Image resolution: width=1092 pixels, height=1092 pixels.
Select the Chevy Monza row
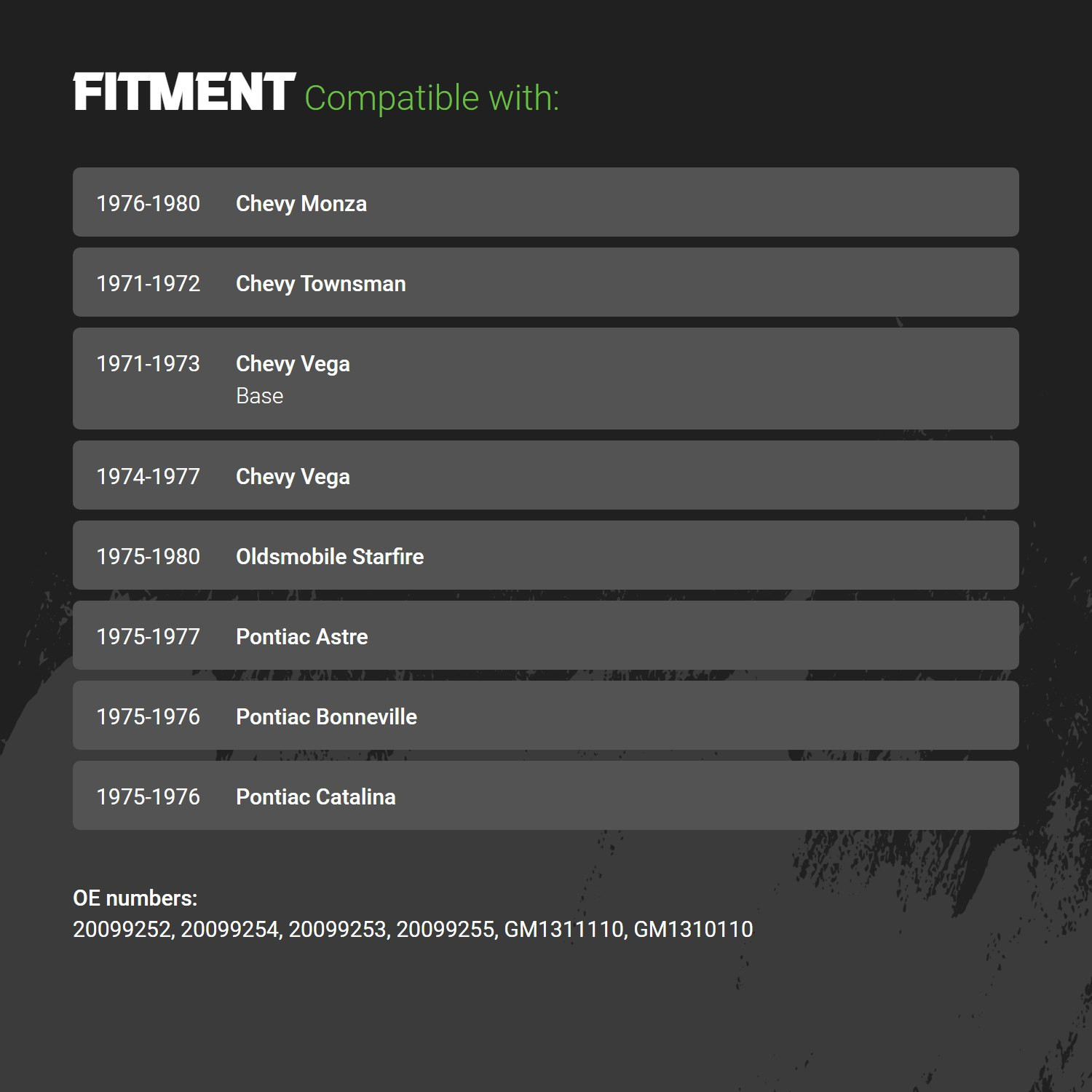click(x=546, y=202)
